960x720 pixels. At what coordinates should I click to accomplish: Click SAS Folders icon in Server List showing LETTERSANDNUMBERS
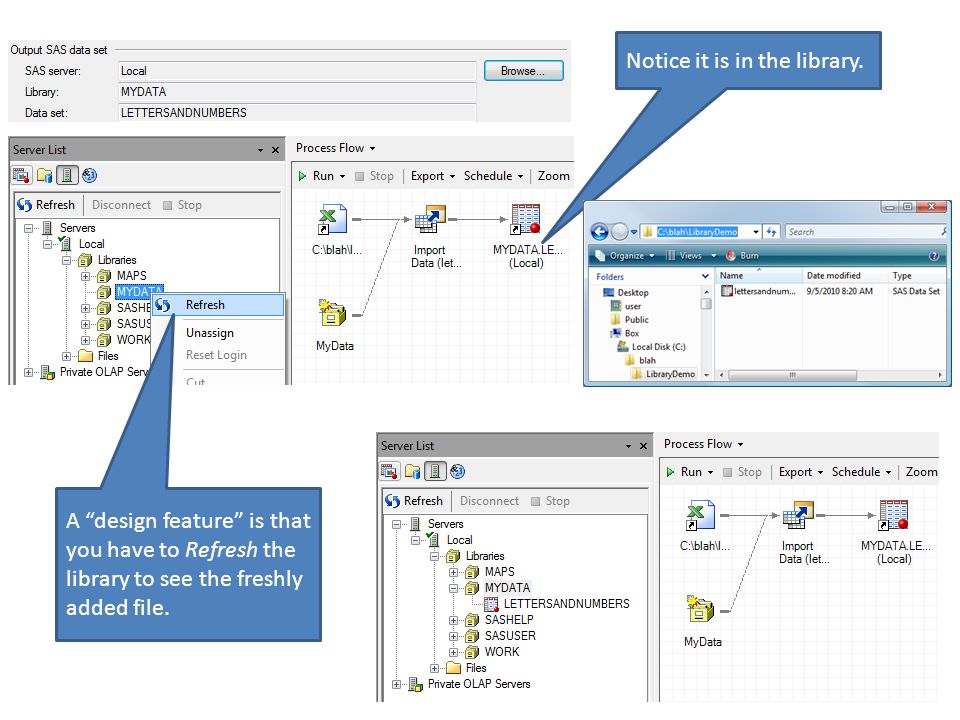[413, 471]
